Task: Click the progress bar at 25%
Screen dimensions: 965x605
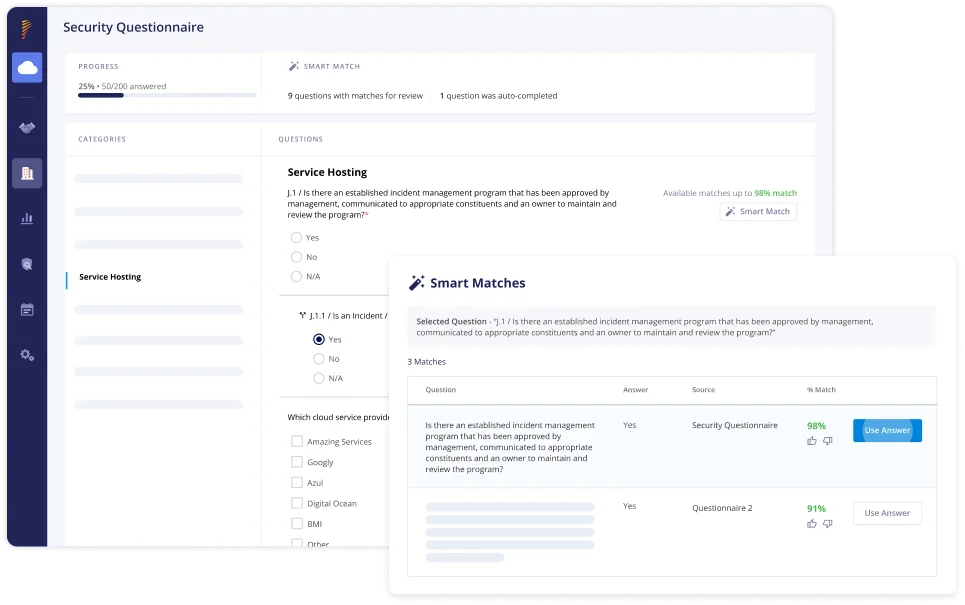Action: [x=167, y=95]
